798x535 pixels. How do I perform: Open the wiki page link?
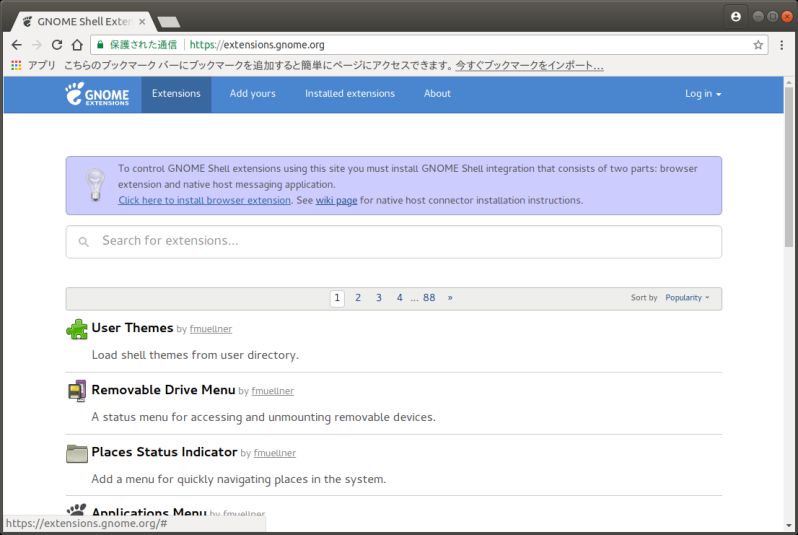tap(336, 201)
